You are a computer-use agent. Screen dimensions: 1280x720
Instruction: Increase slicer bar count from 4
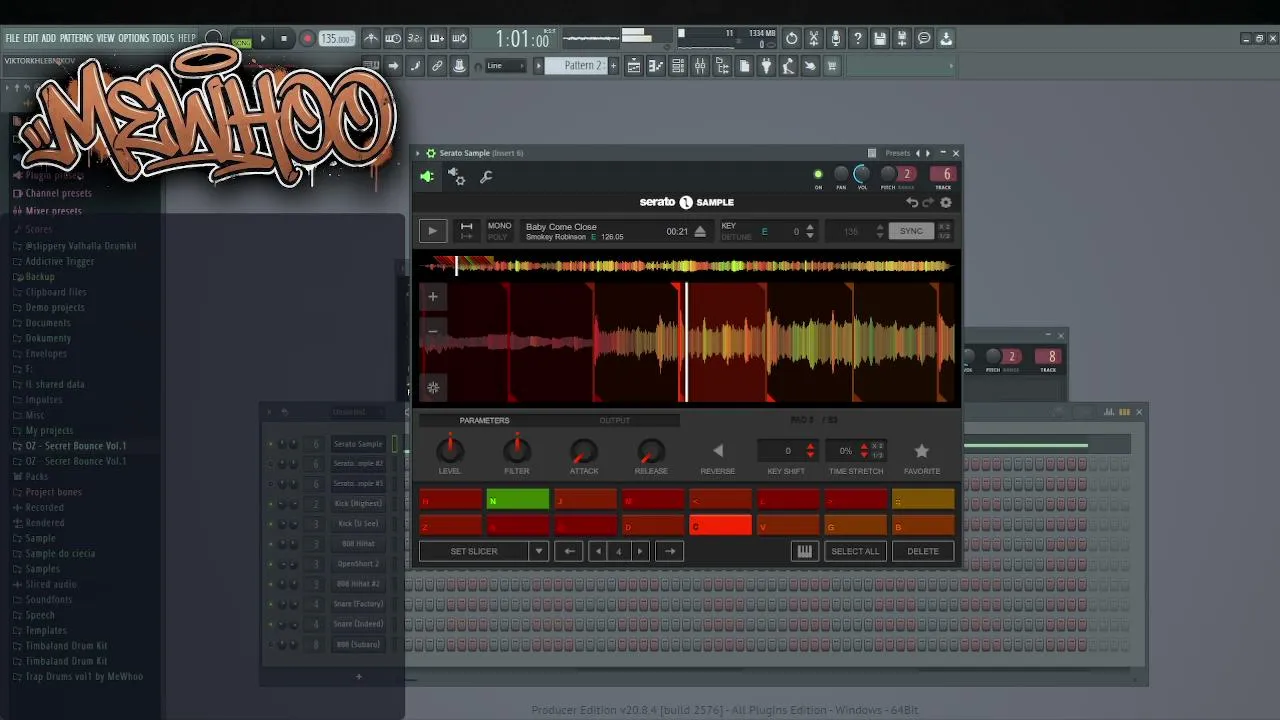[641, 551]
